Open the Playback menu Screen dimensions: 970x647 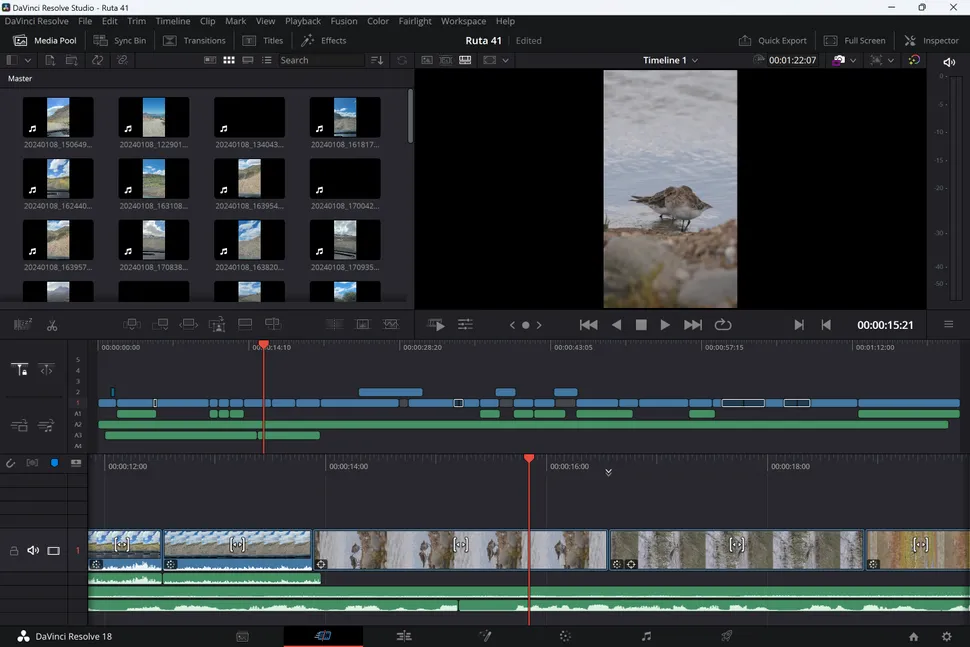point(303,21)
